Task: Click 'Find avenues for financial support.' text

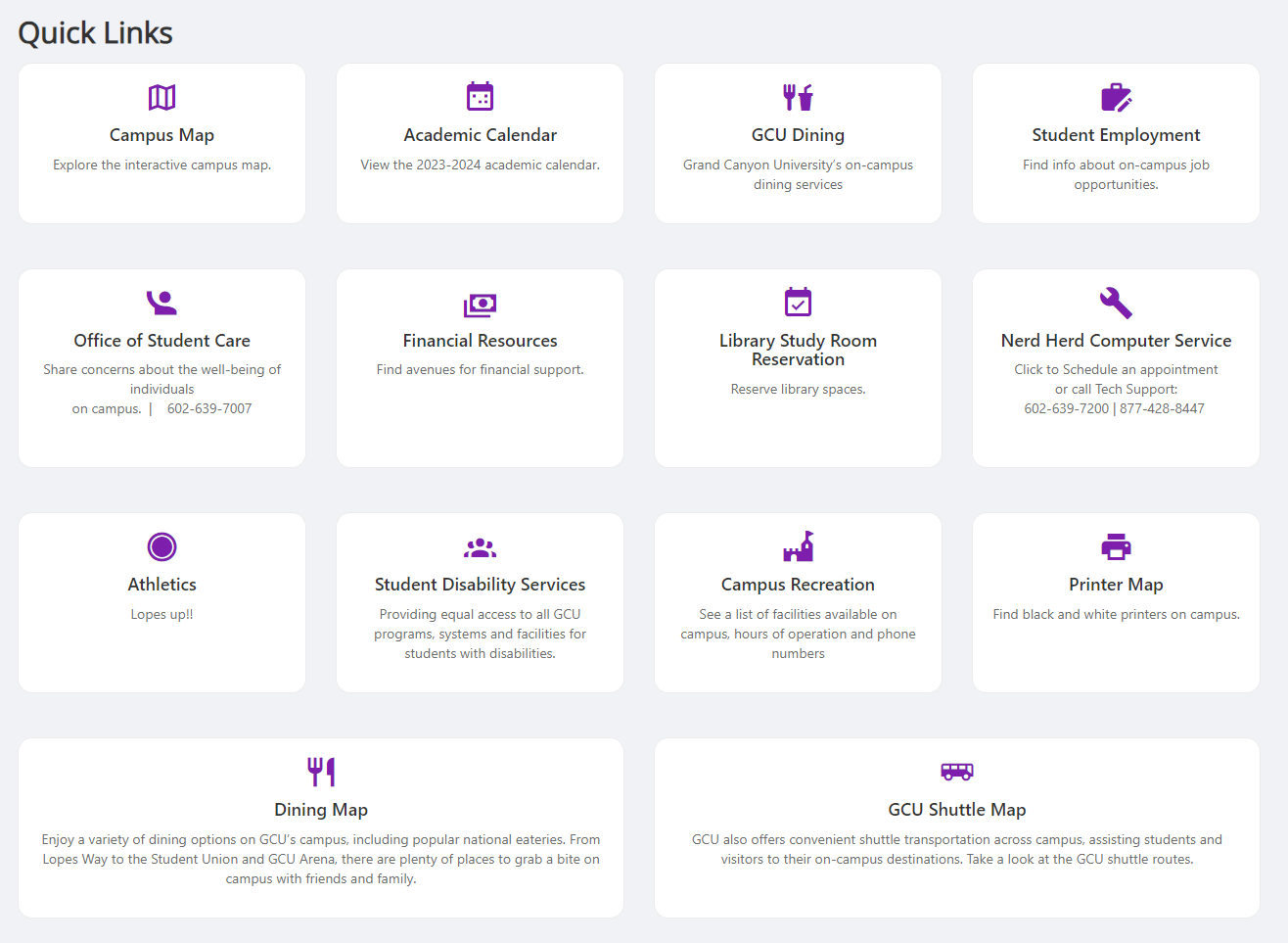Action: 480,370
